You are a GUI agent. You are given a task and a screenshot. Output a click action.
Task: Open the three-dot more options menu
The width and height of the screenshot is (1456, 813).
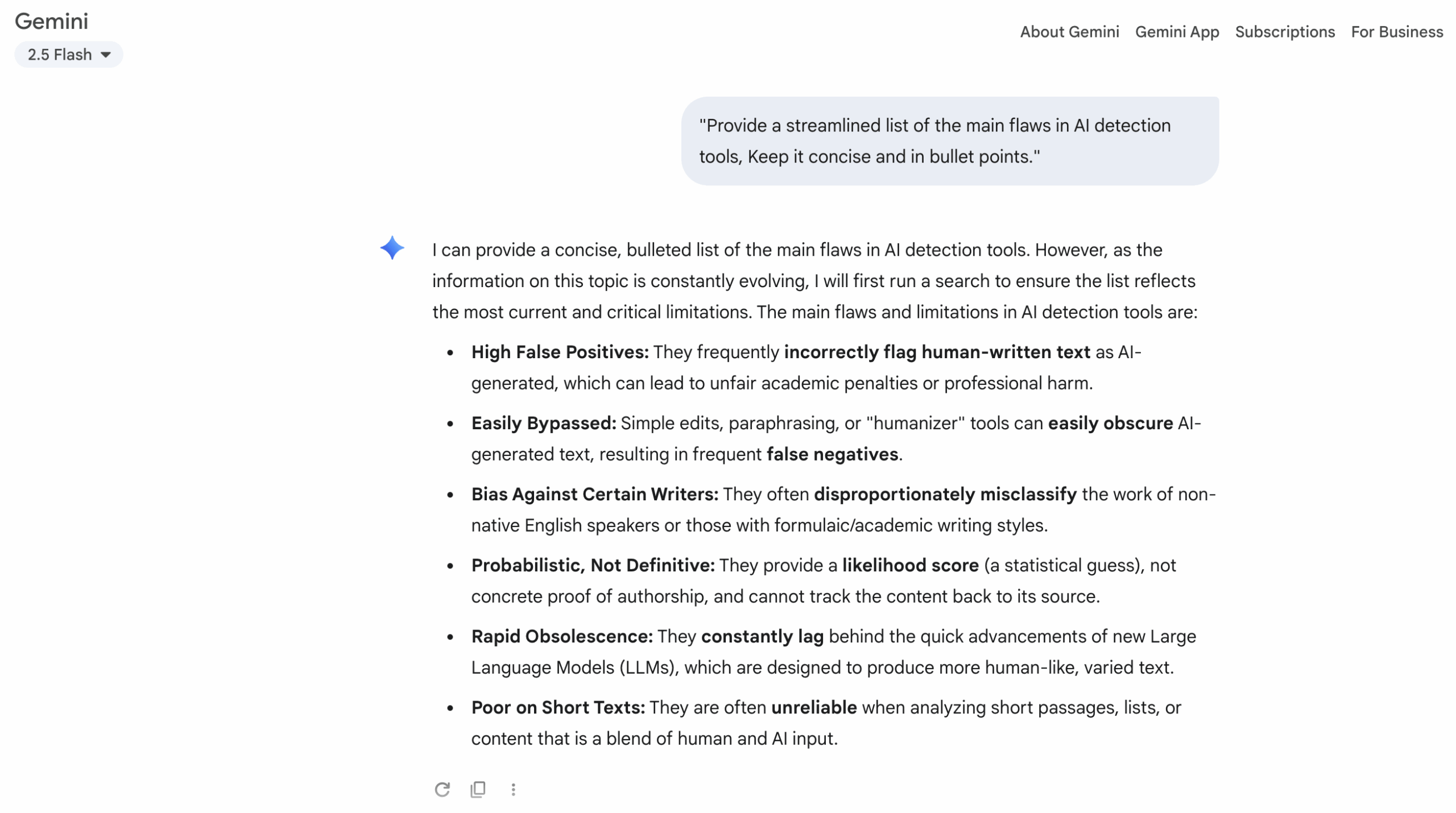pyautogui.click(x=513, y=789)
